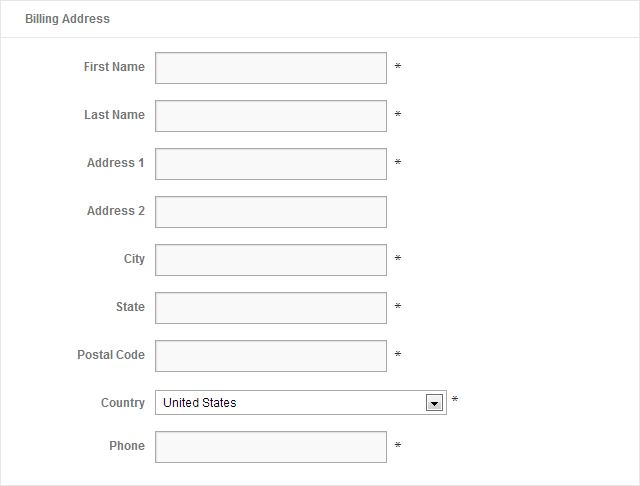Click into the Address 2 field
640x486 pixels.
tap(270, 212)
